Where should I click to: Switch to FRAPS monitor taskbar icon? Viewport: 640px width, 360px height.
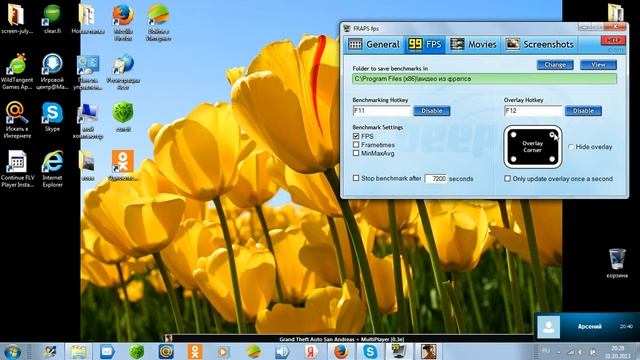click(399, 351)
